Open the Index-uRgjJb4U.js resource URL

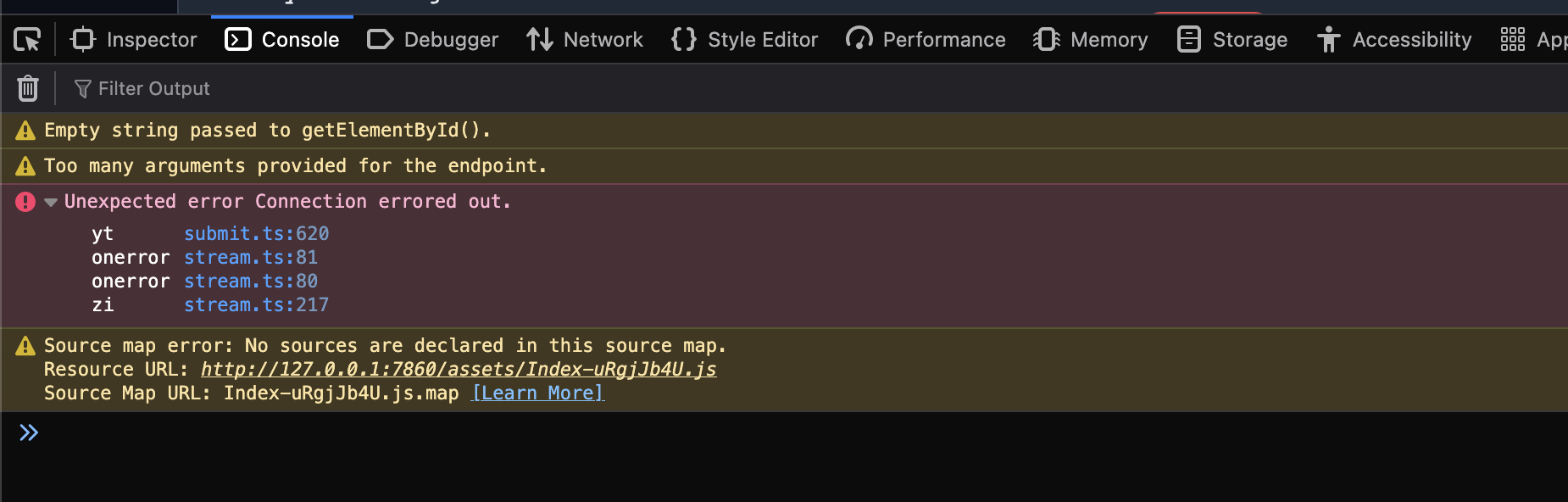458,370
